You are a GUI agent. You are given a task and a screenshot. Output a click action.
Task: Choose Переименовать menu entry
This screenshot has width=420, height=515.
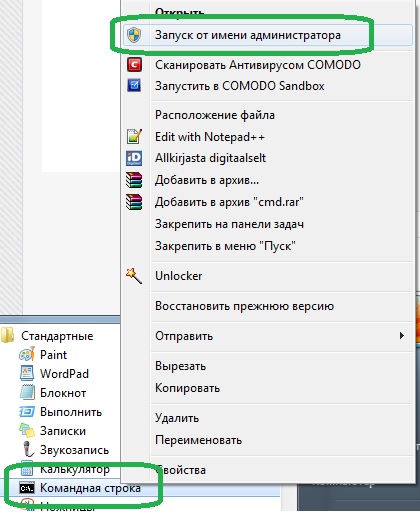click(x=199, y=440)
